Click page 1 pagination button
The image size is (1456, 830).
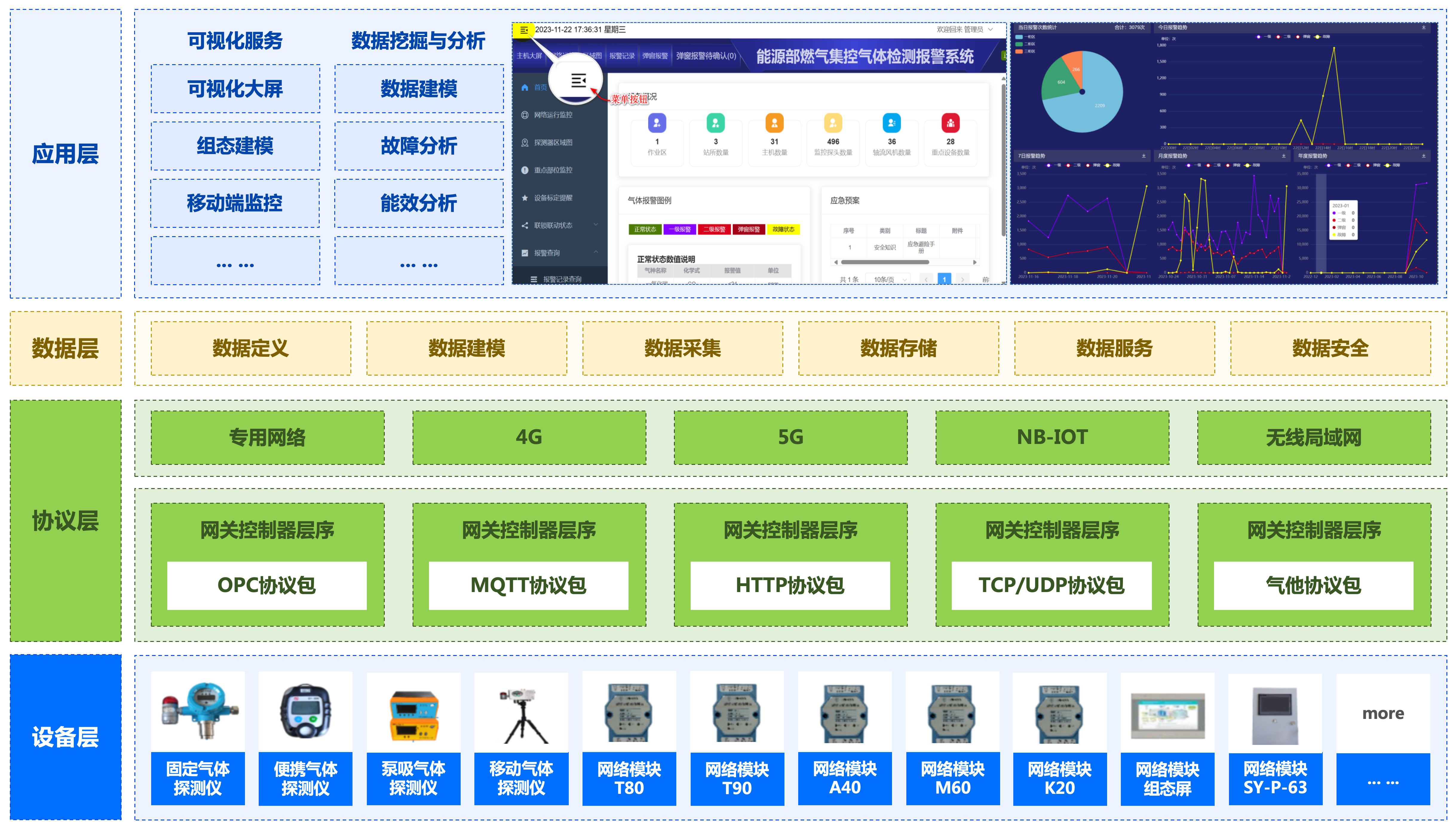click(944, 279)
